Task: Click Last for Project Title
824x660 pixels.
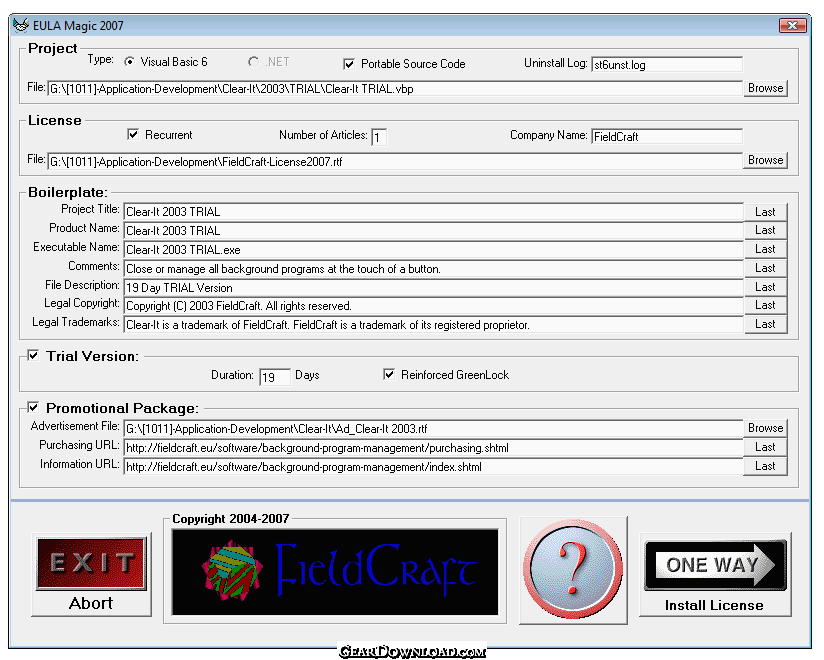Action: pyautogui.click(x=765, y=212)
